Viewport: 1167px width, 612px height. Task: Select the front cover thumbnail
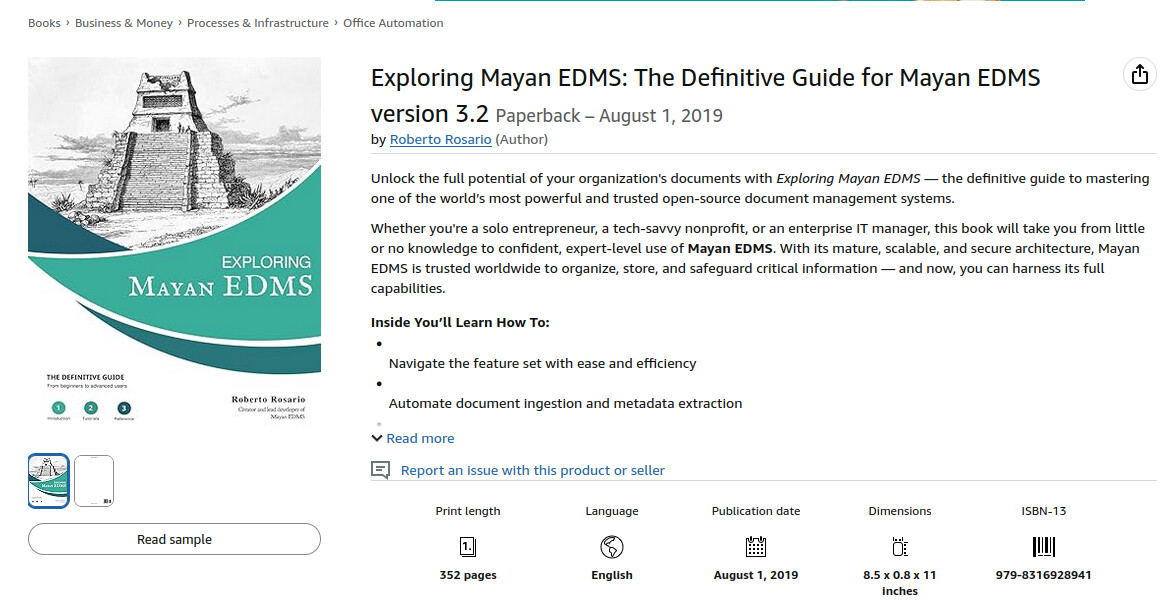pyautogui.click(x=48, y=481)
